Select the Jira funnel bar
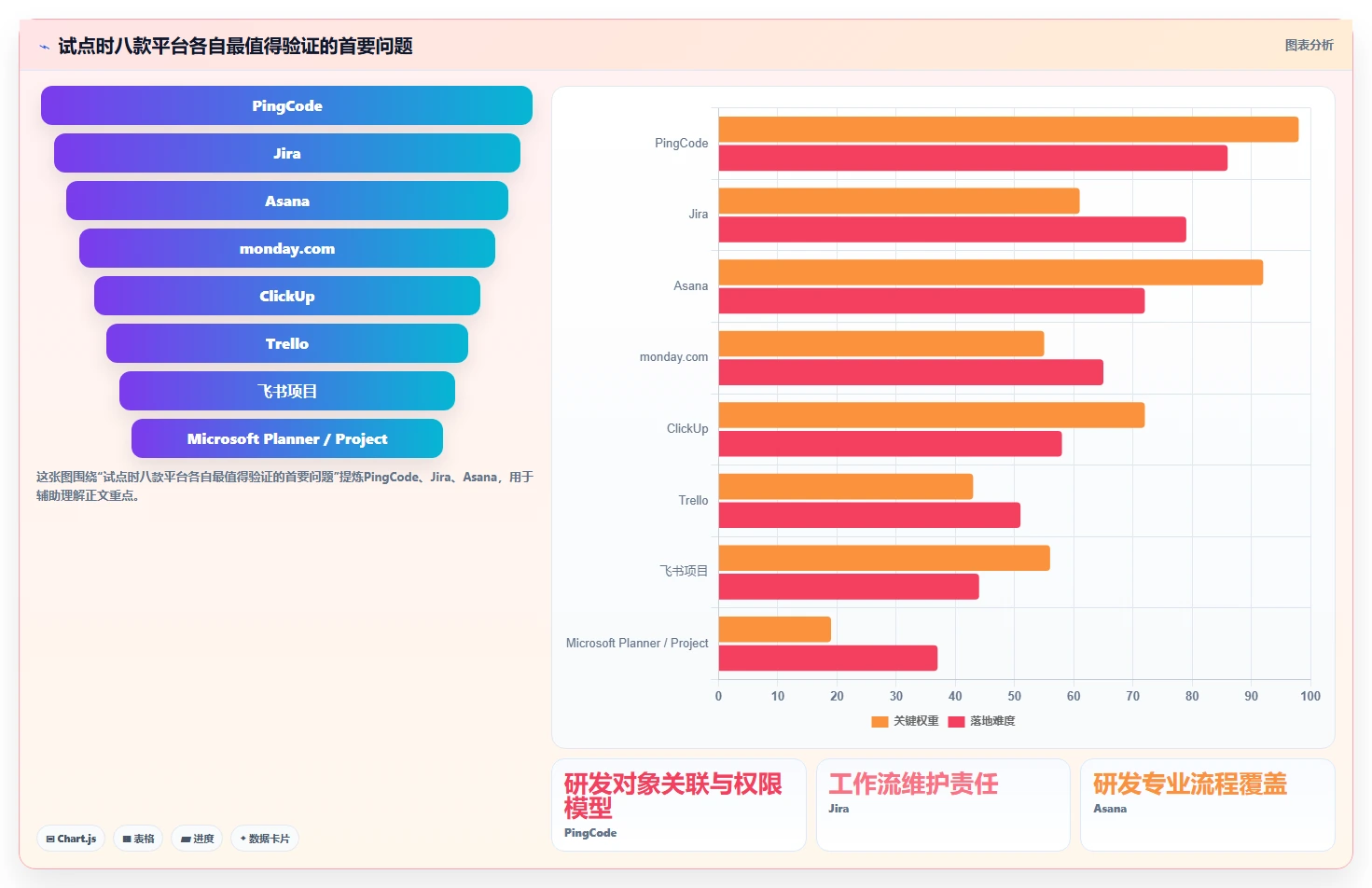Image resolution: width=1372 pixels, height=888 pixels. [x=286, y=153]
